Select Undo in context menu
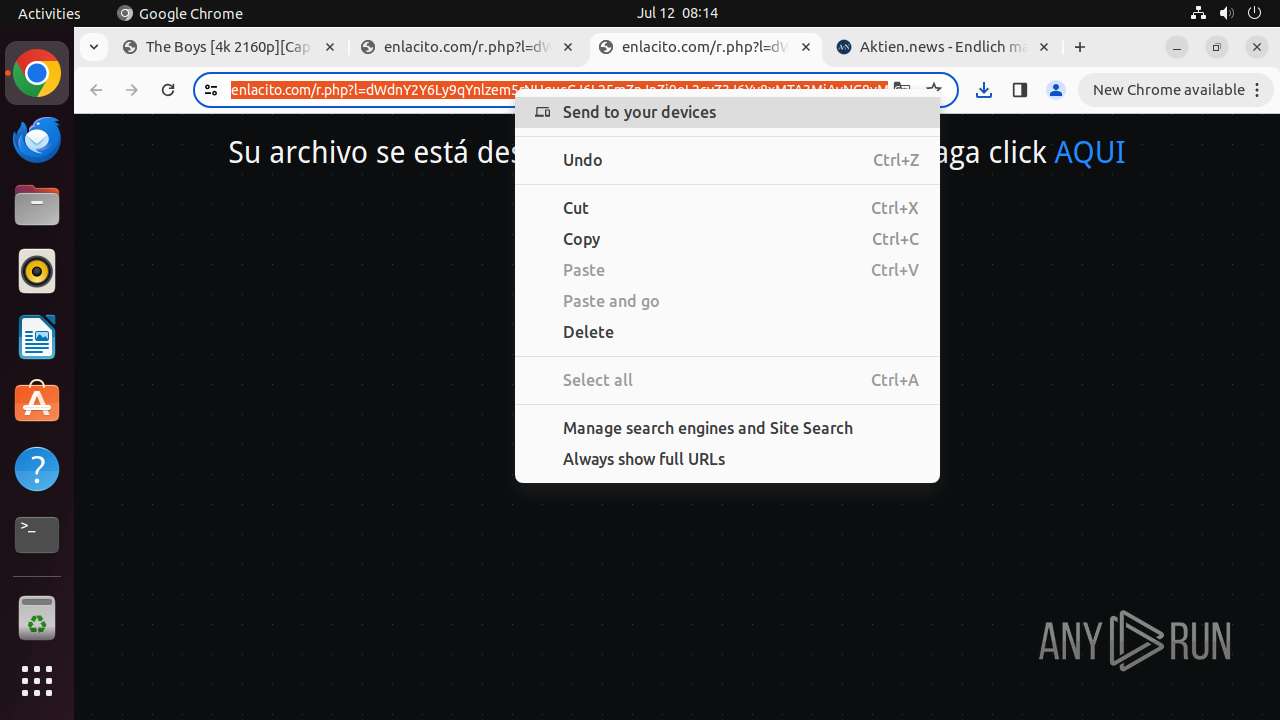Image resolution: width=1280 pixels, height=720 pixels. point(727,160)
